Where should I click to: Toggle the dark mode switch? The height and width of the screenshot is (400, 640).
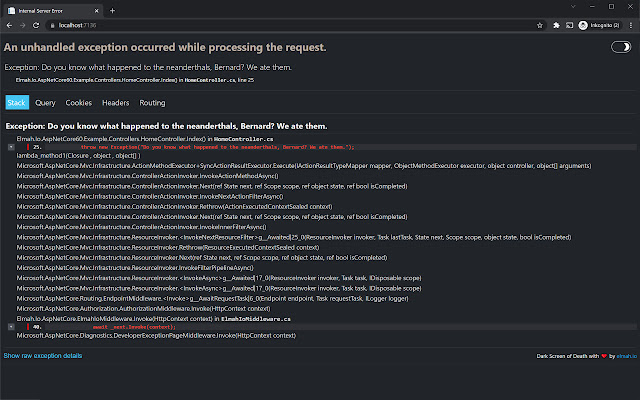pyautogui.click(x=621, y=47)
